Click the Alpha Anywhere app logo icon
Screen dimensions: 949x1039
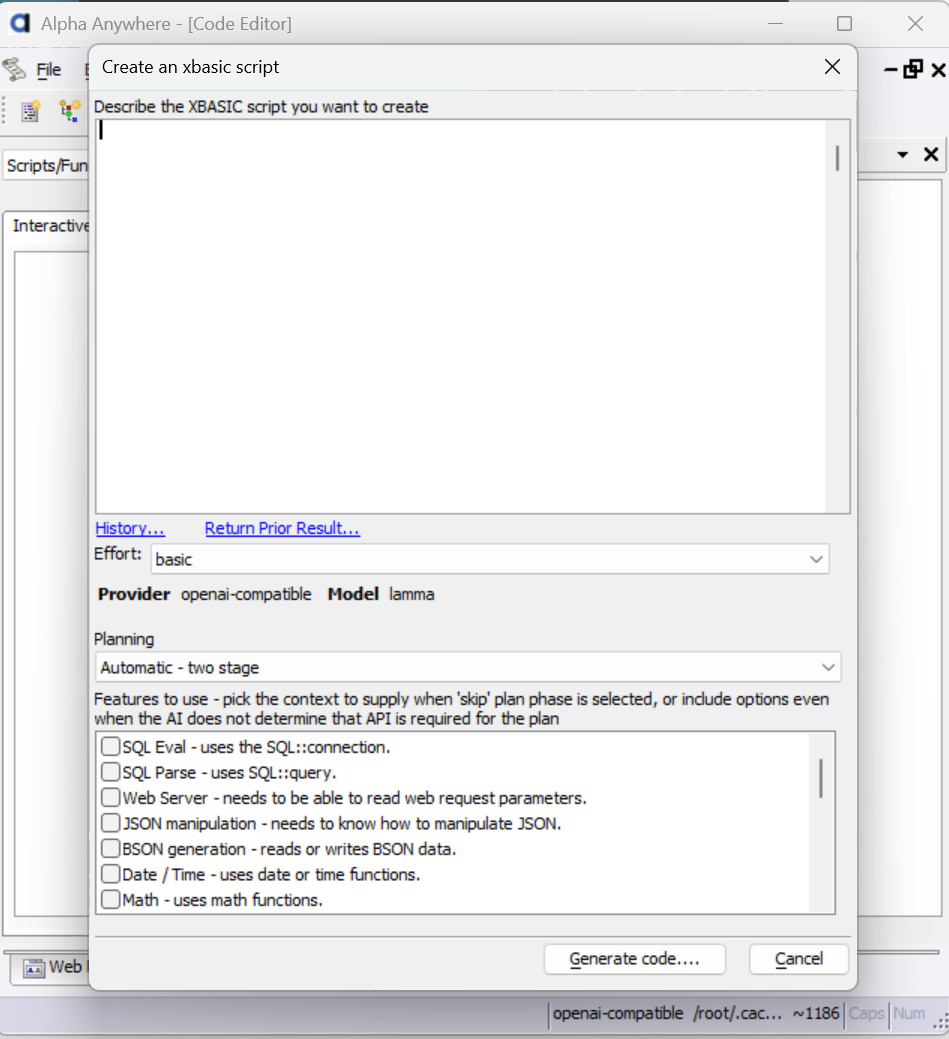point(20,23)
